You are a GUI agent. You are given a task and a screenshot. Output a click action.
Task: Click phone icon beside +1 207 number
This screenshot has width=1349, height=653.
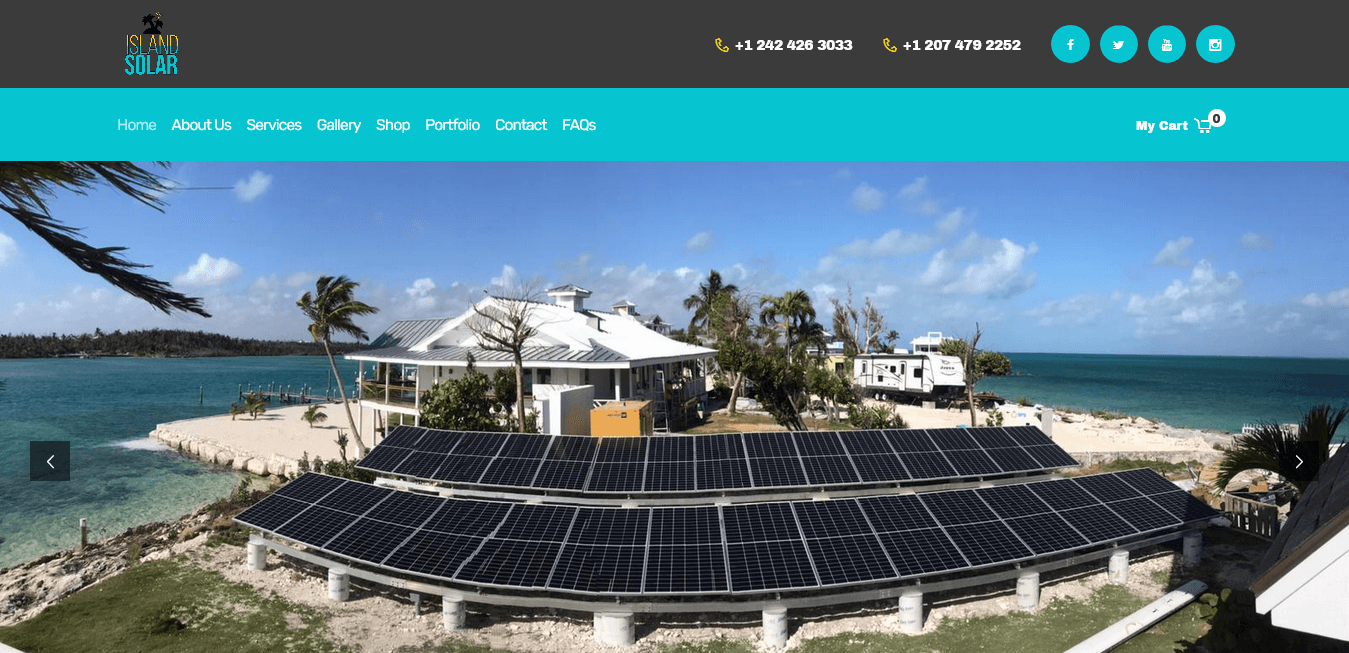[890, 45]
